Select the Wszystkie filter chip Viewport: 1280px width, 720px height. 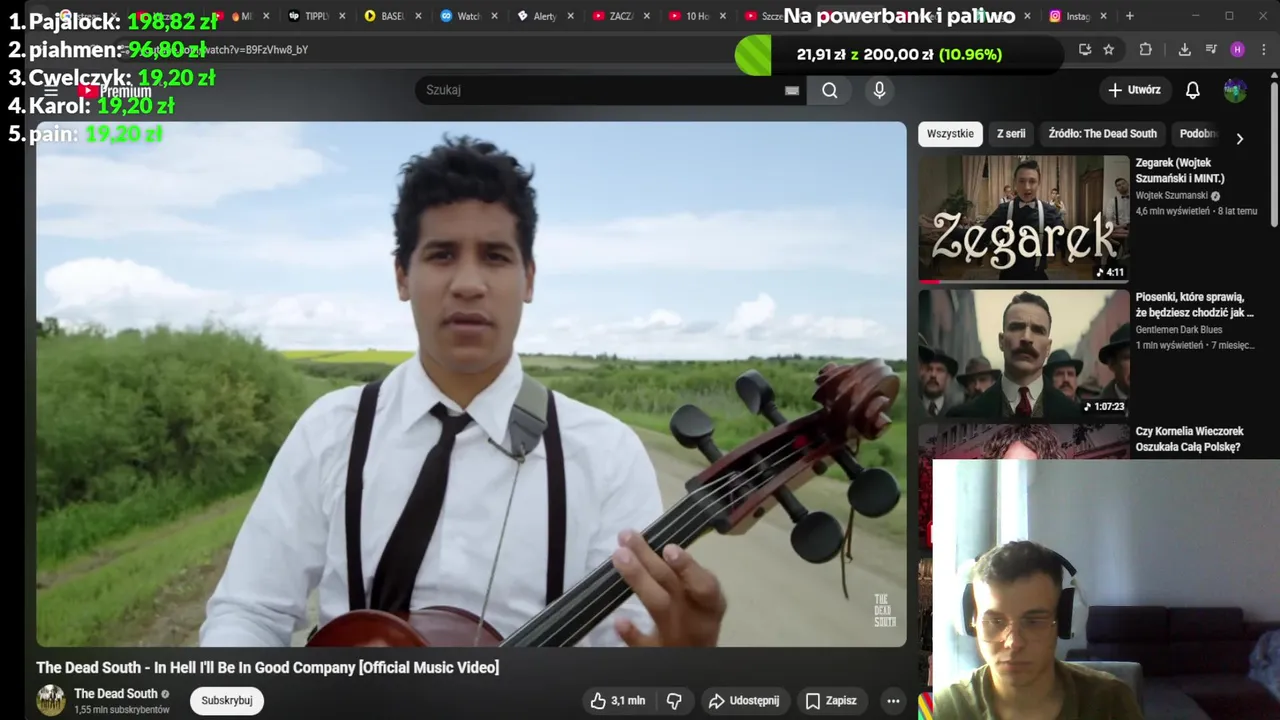pyautogui.click(x=950, y=134)
